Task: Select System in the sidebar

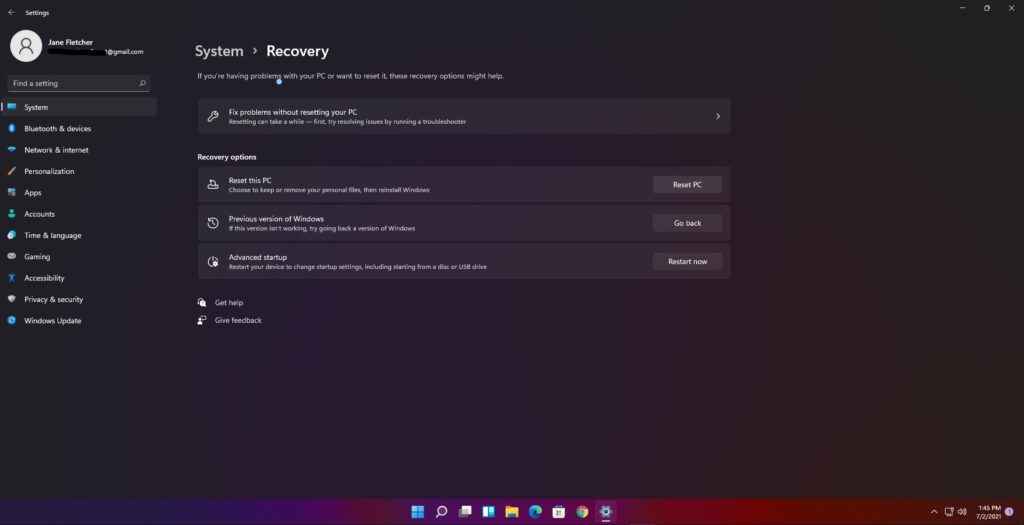Action: [x=79, y=107]
